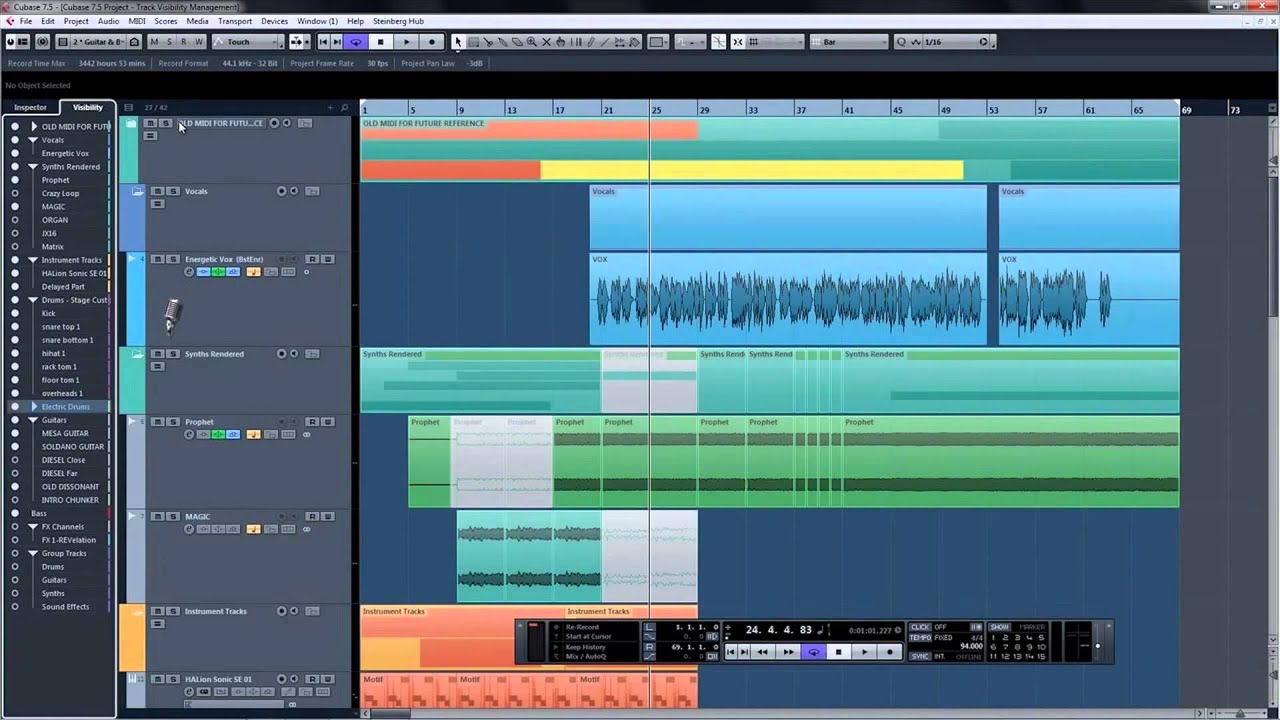1280x720 pixels.
Task: Collapse the Group Tracks folder
Action: point(33,553)
